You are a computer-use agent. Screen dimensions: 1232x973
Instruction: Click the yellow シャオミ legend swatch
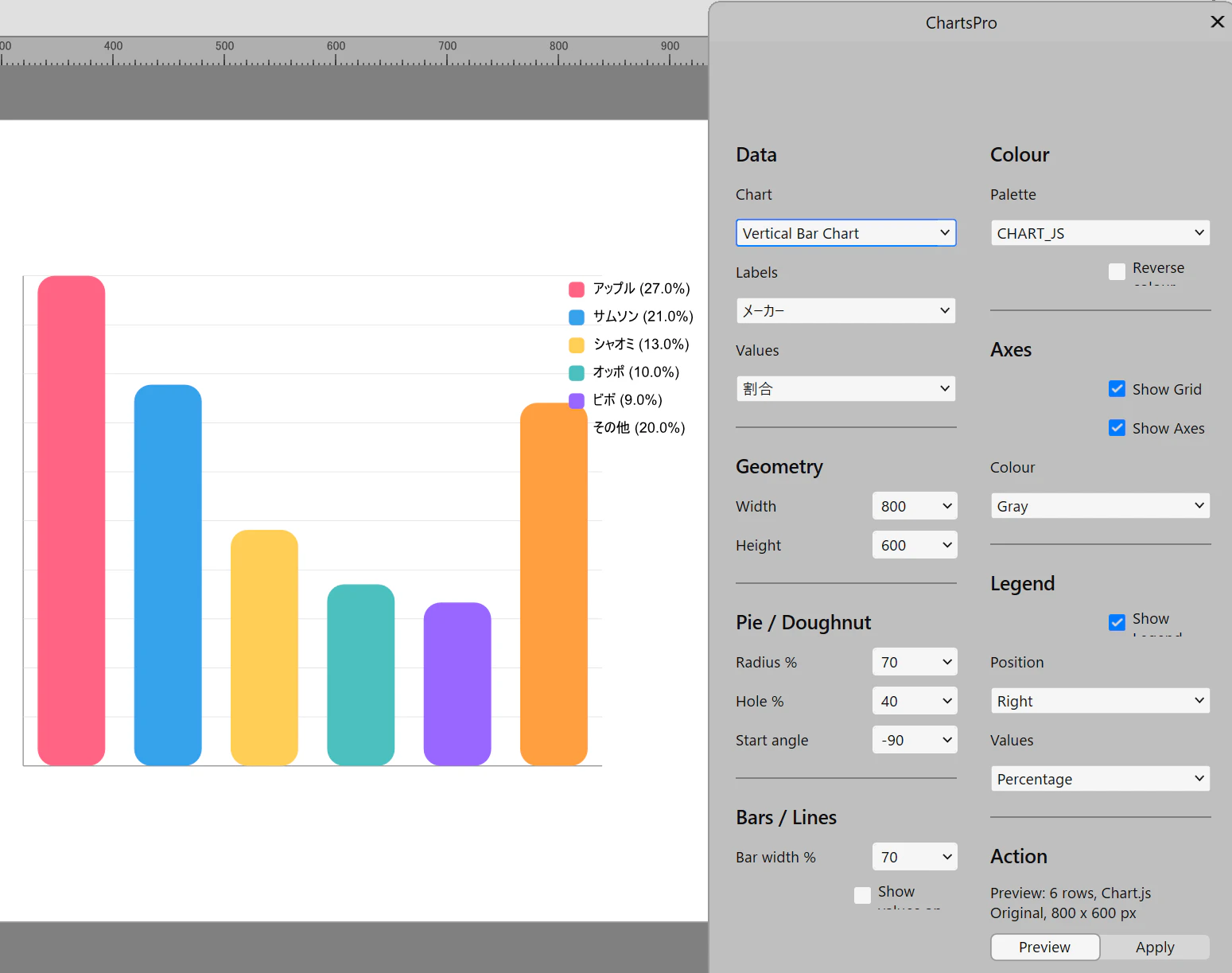click(577, 345)
